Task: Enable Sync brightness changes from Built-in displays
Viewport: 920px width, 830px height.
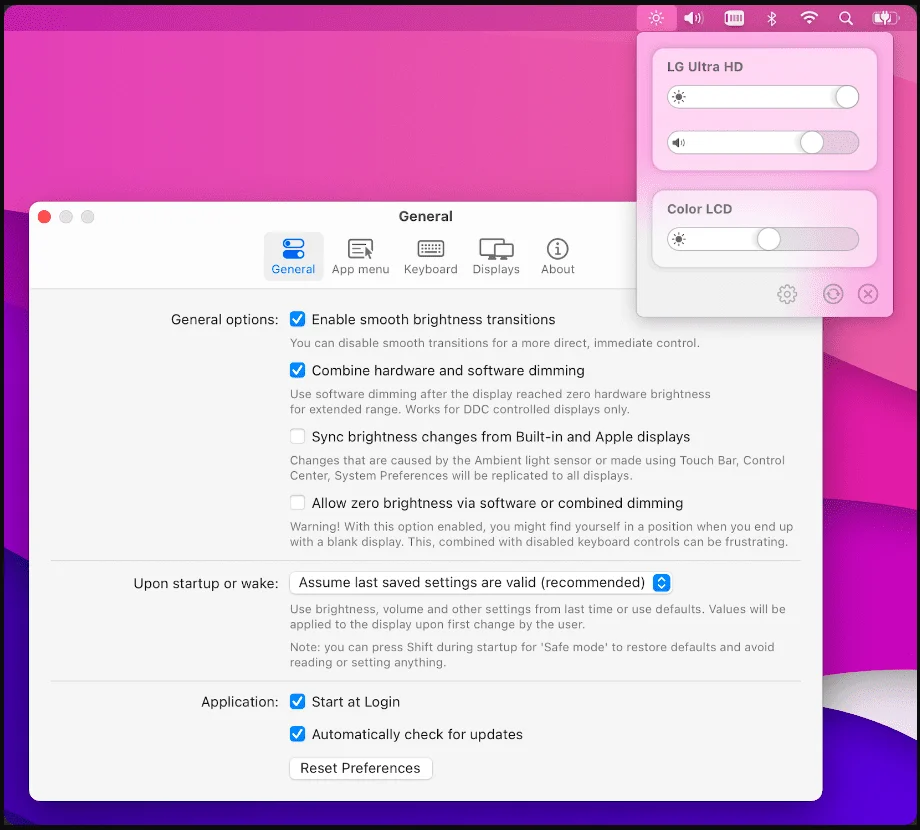Action: (297, 436)
